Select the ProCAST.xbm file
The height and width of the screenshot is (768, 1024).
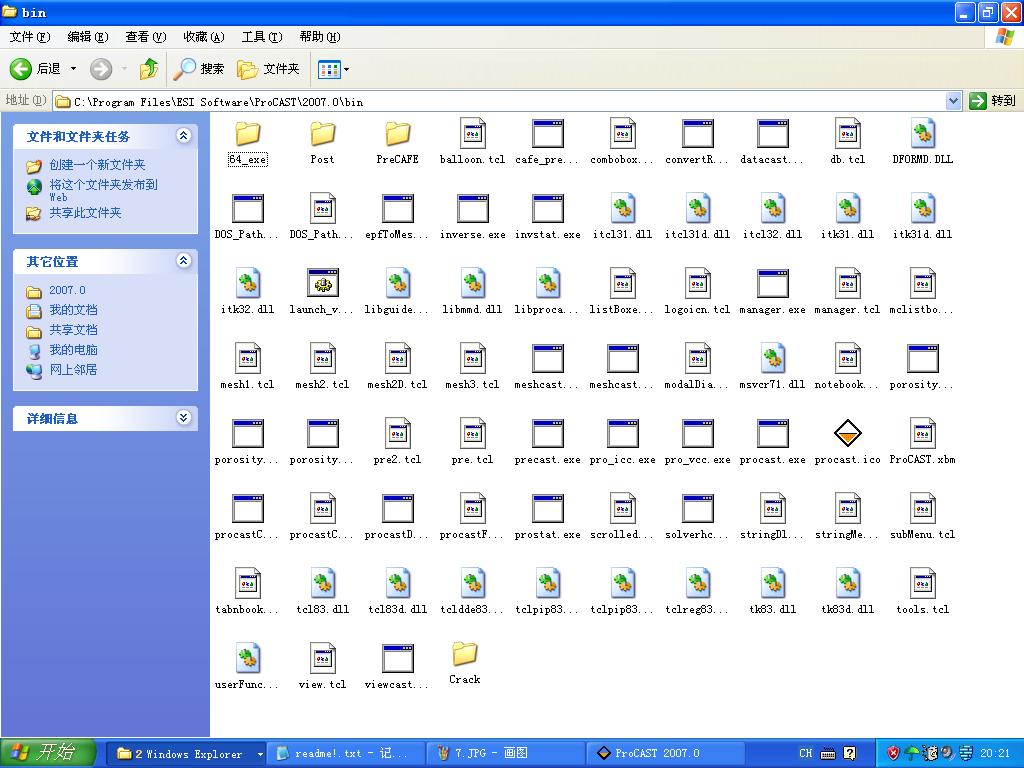922,442
